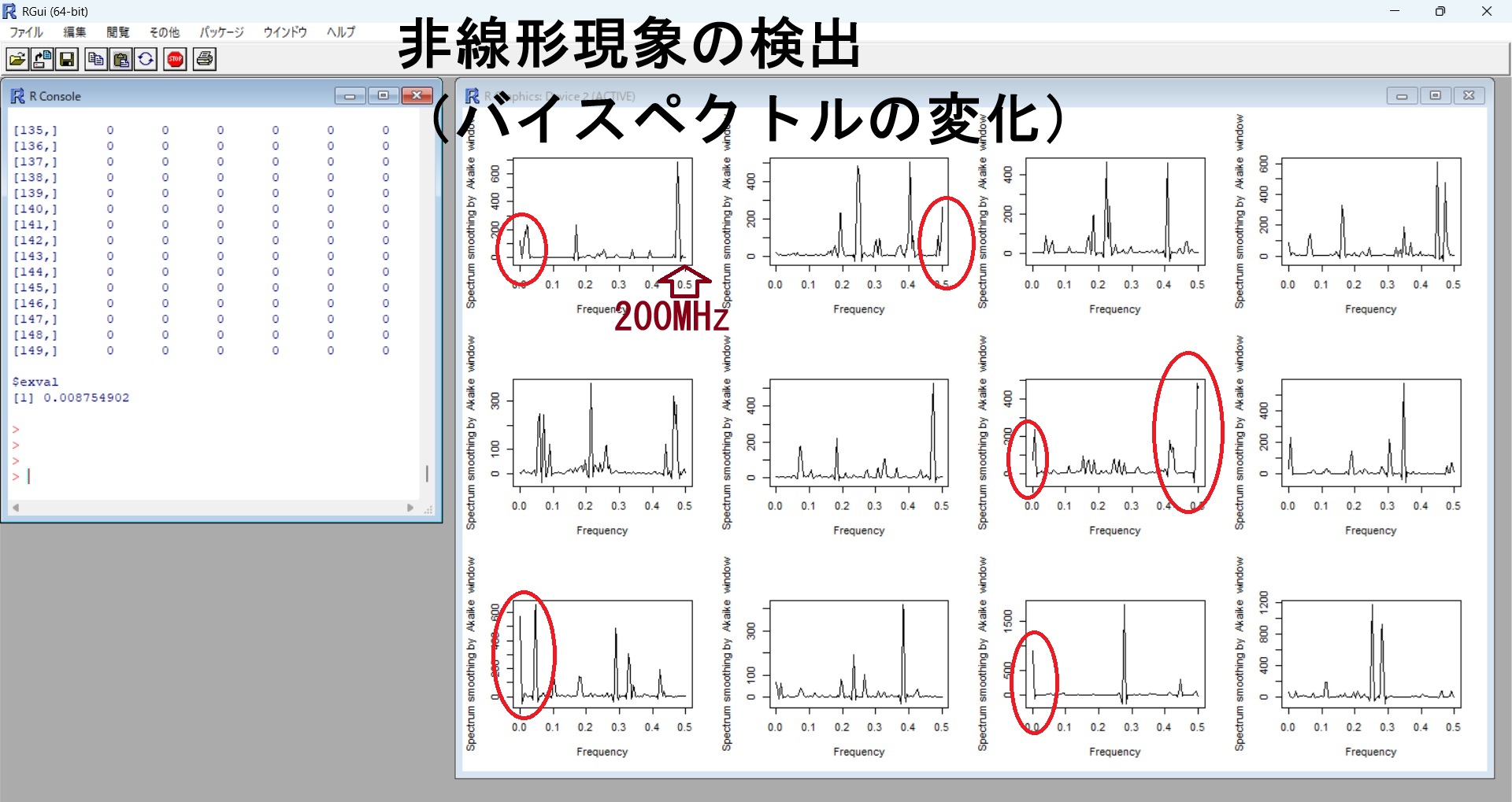Open the ファイル menu
The height and width of the screenshot is (802, 1512).
coord(26,32)
